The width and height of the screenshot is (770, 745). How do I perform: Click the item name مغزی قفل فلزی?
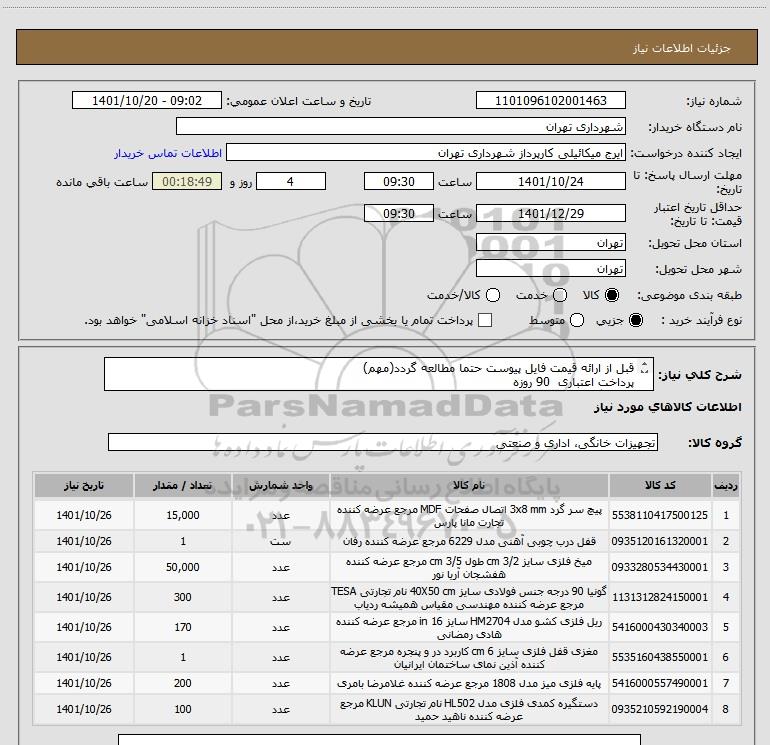pos(469,658)
